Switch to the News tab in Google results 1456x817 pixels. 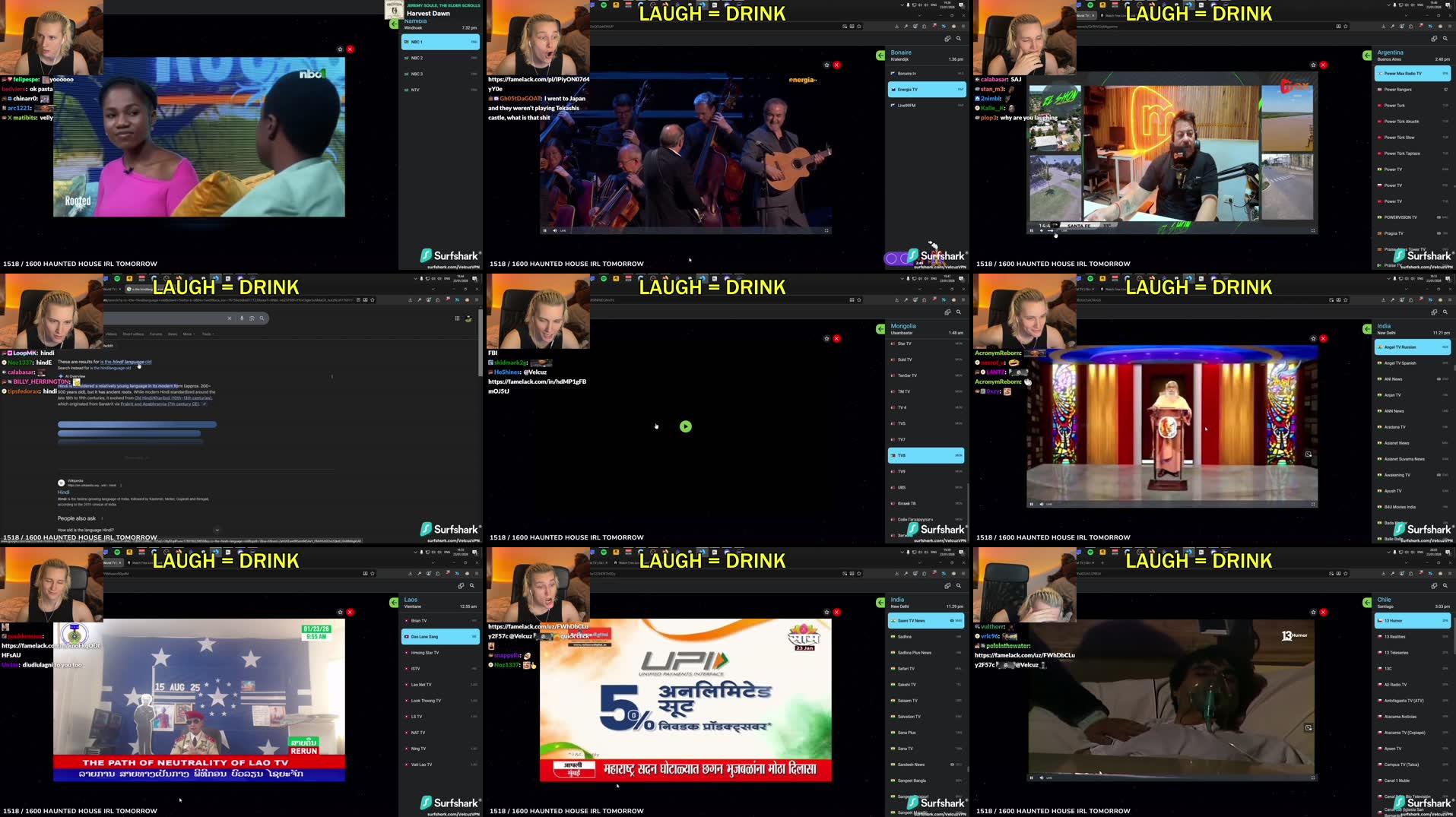tap(172, 334)
